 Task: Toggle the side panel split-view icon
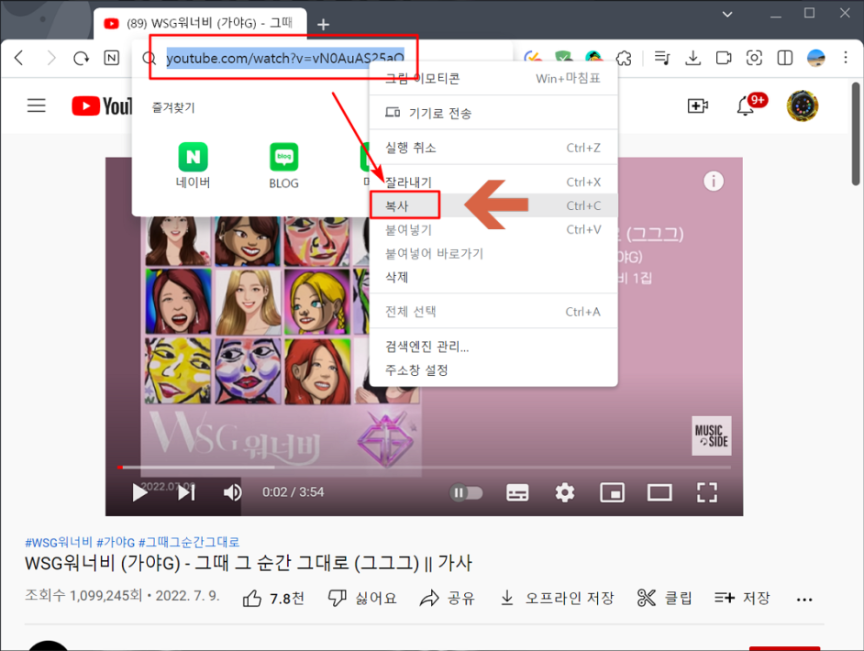[785, 58]
